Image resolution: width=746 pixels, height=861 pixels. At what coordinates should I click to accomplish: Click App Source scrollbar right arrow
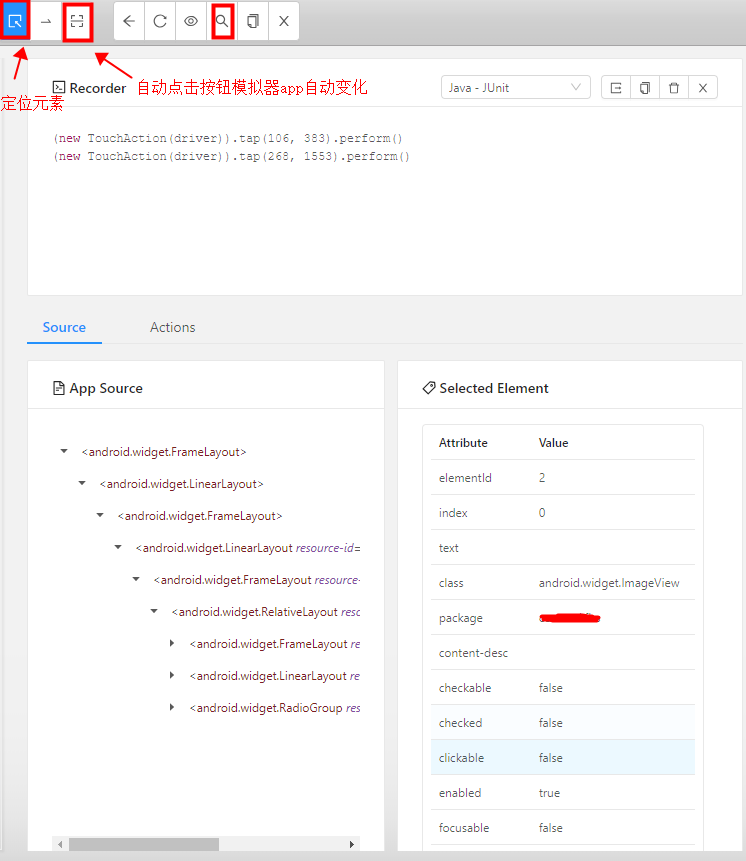tap(352, 845)
